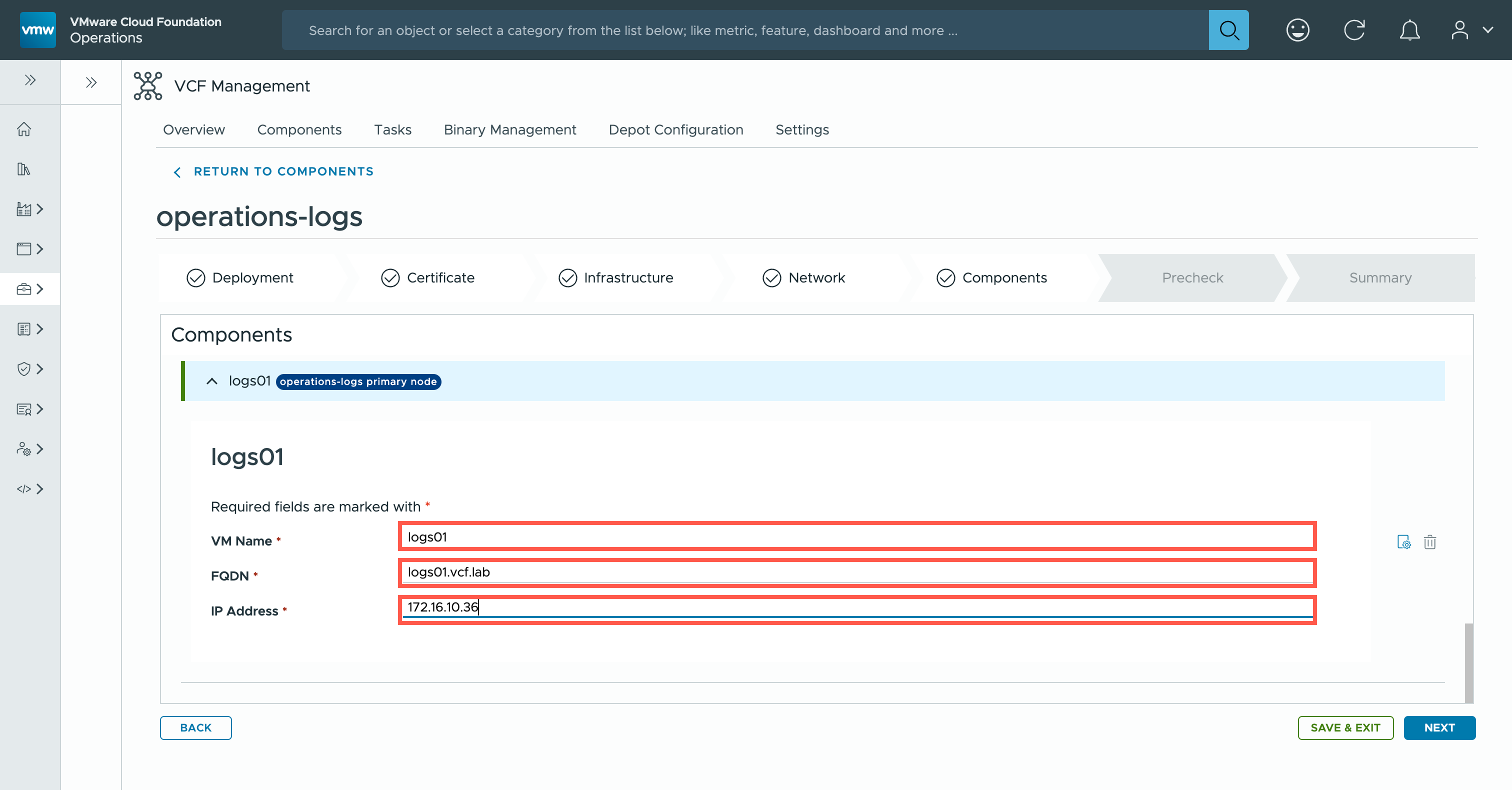
Task: Click the FQDN input field
Action: [x=857, y=572]
